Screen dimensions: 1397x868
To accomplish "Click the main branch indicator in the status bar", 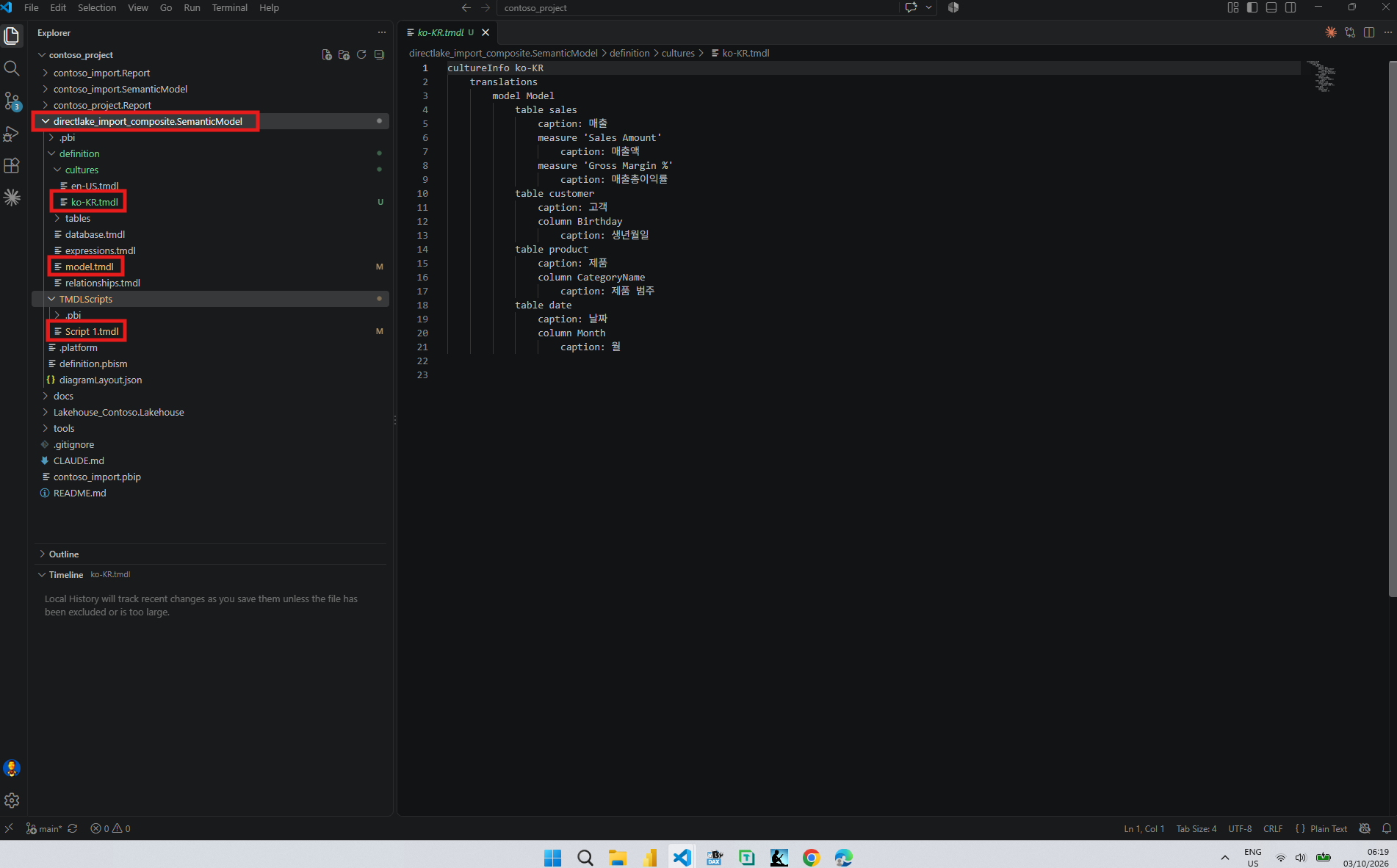I will (x=44, y=828).
